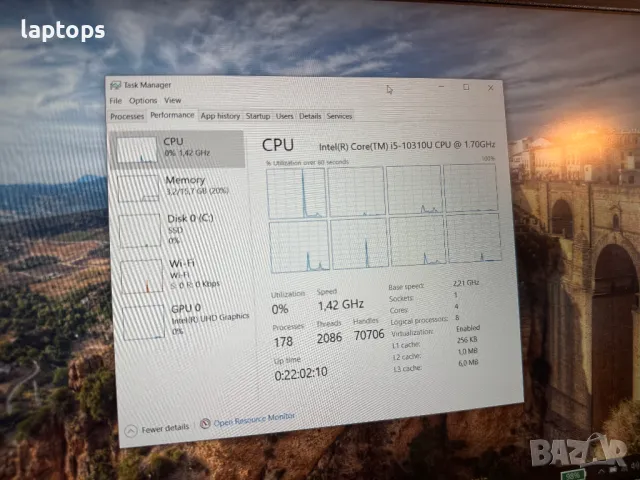The height and width of the screenshot is (480, 640).
Task: Open the Users tab
Action: (285, 116)
